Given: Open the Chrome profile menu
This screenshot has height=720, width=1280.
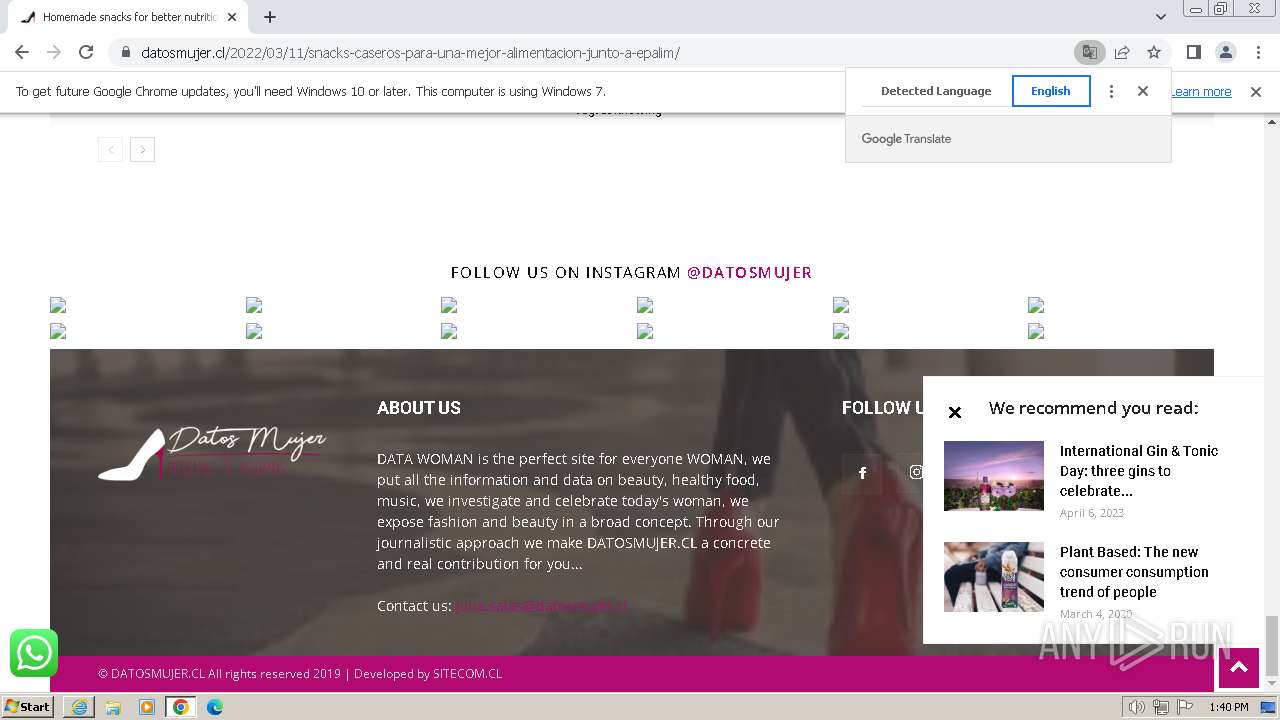Looking at the screenshot, I should [x=1225, y=52].
